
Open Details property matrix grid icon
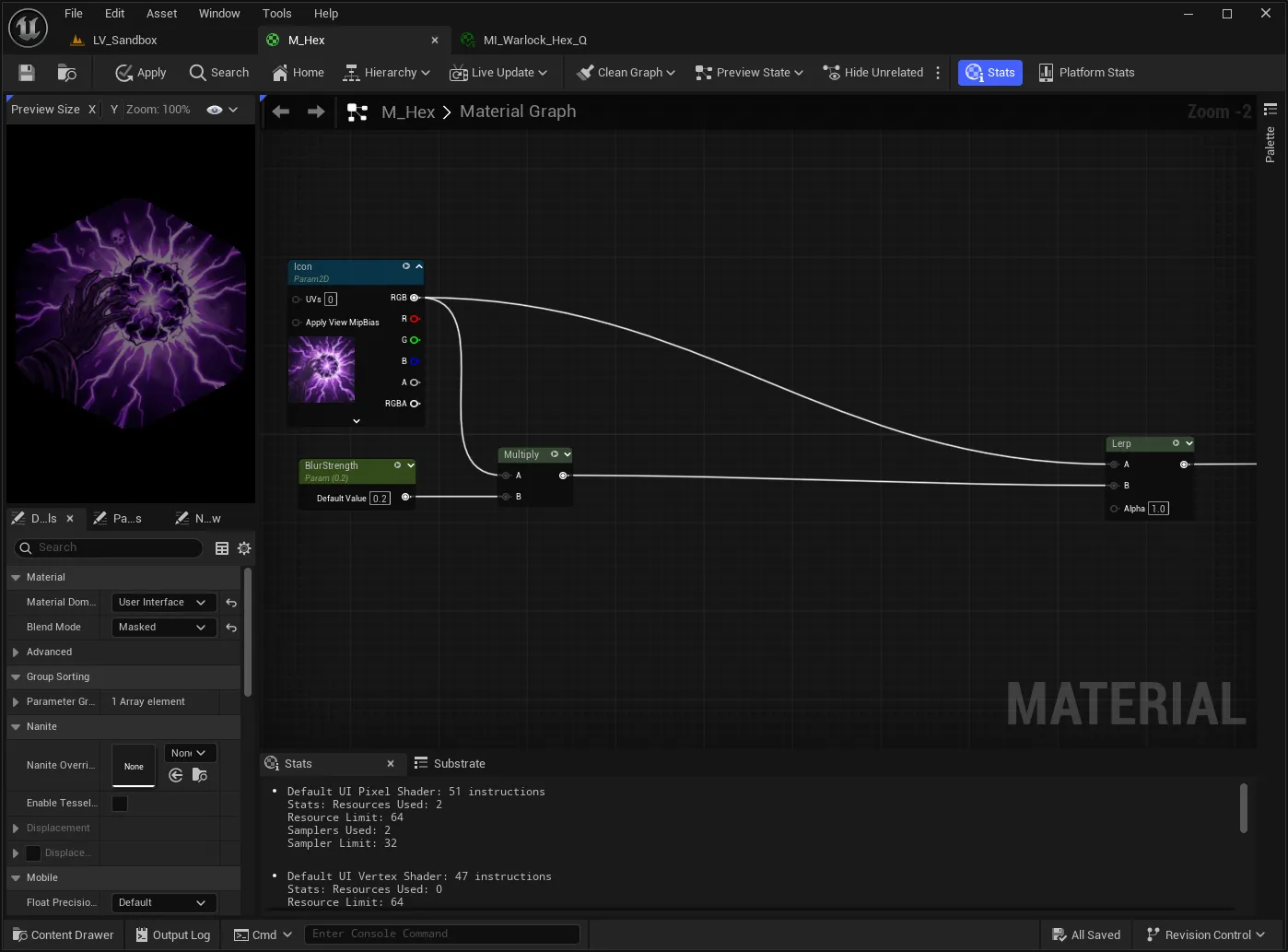click(222, 548)
